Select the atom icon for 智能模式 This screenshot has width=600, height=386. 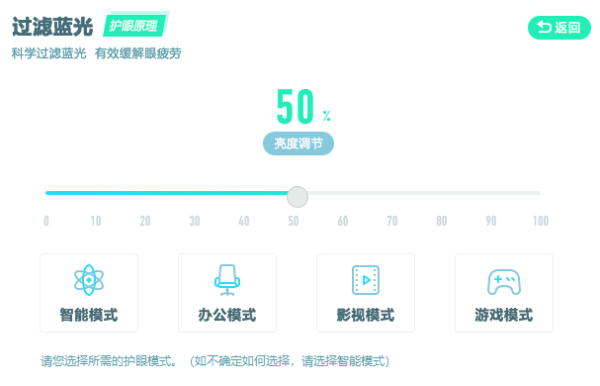(x=89, y=280)
